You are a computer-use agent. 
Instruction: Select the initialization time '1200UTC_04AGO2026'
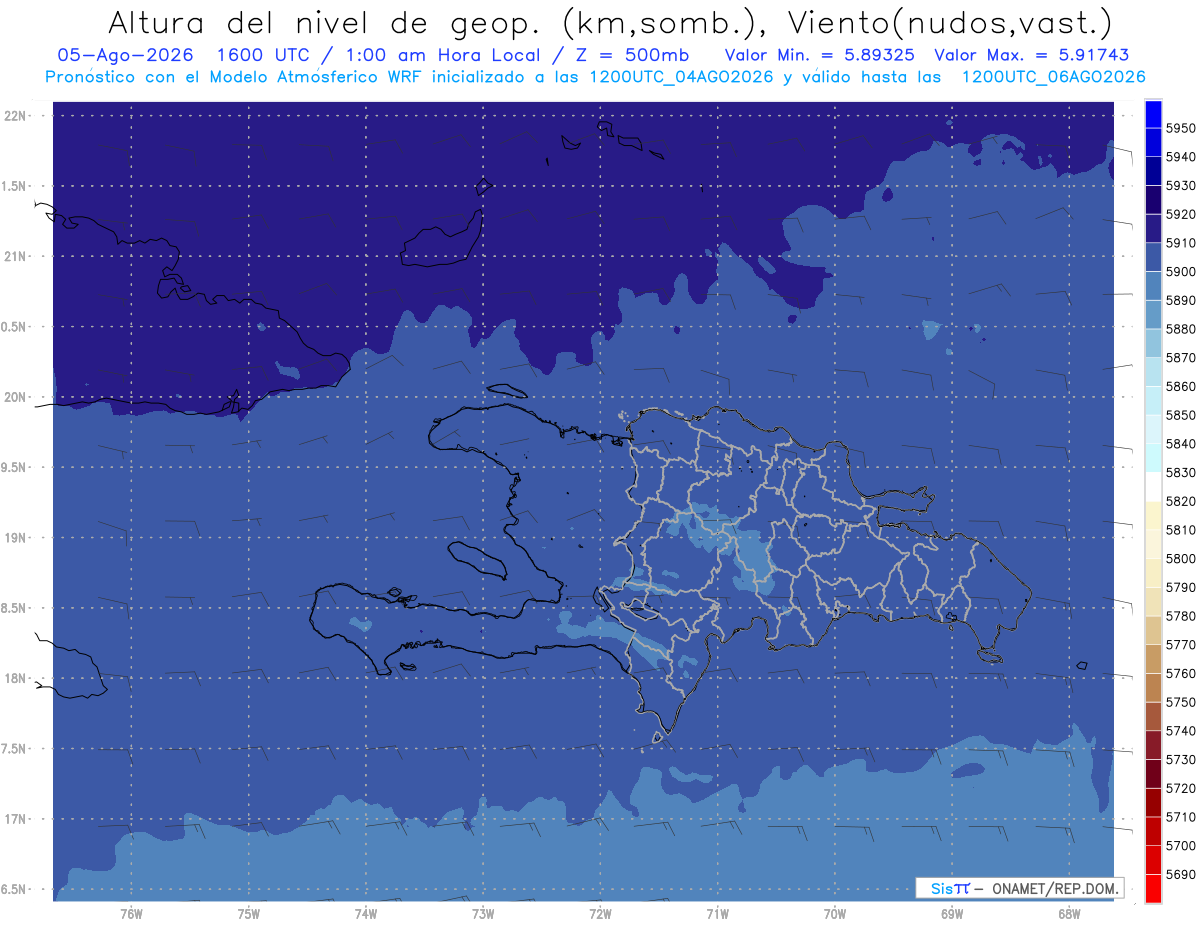coord(683,77)
